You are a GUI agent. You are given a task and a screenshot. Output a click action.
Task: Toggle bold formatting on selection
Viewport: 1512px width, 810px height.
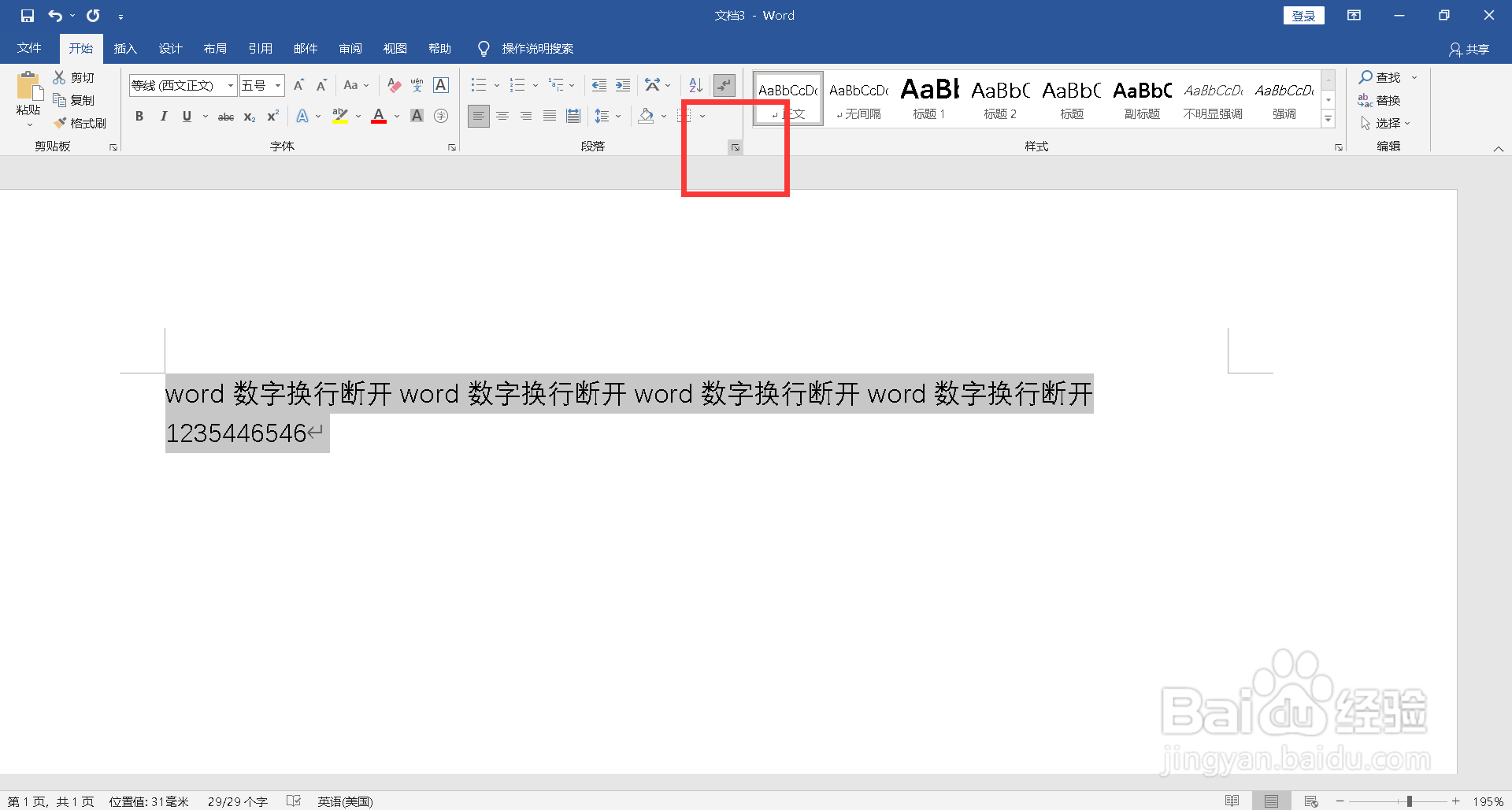pyautogui.click(x=139, y=116)
